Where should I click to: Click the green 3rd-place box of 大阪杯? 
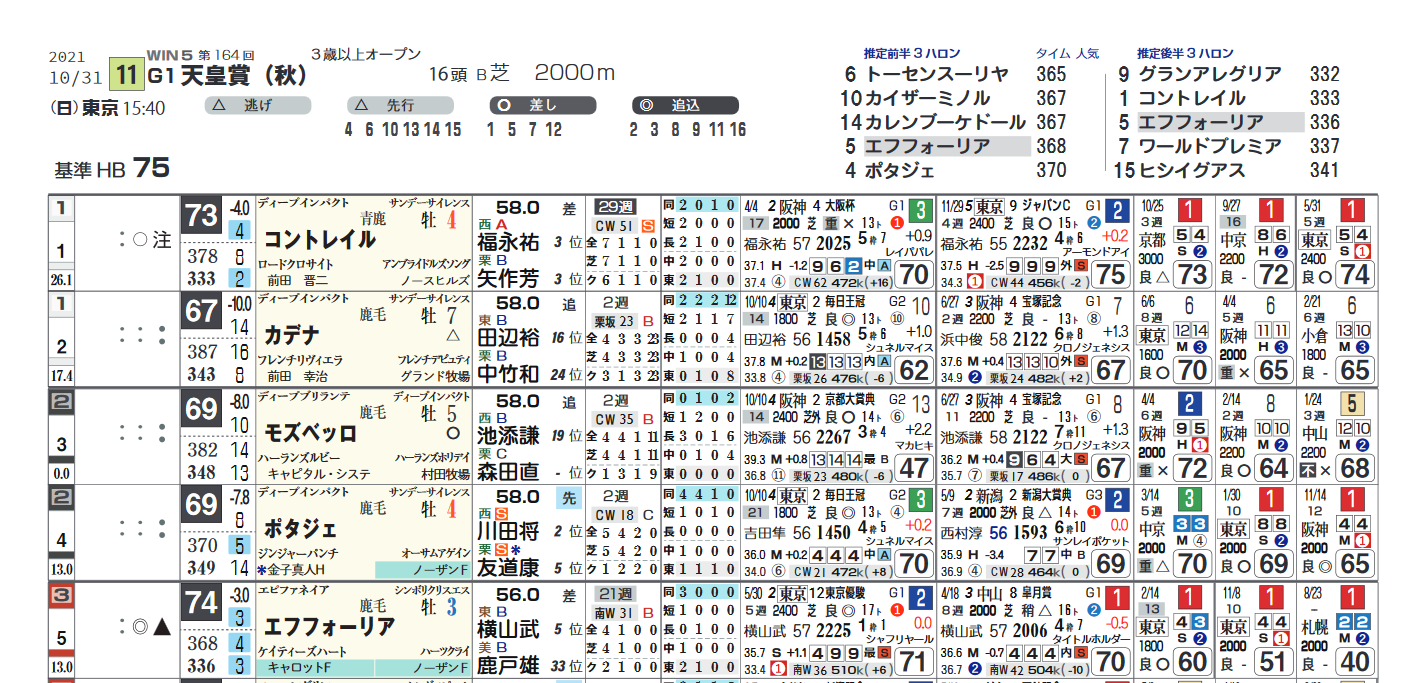tap(921, 210)
